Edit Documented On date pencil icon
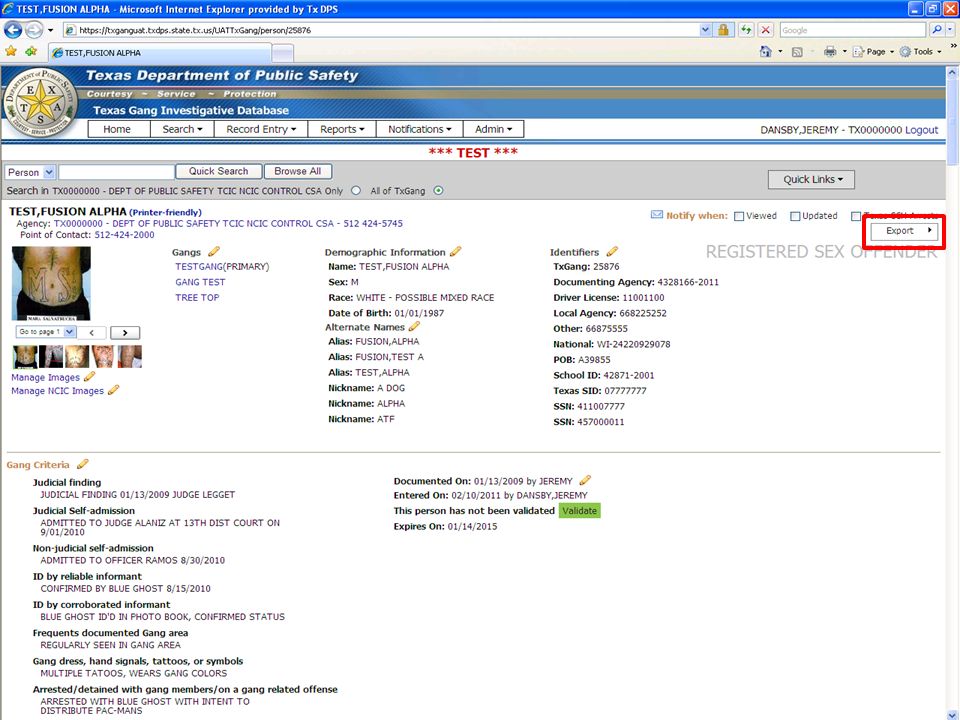960x720 pixels. click(x=585, y=481)
